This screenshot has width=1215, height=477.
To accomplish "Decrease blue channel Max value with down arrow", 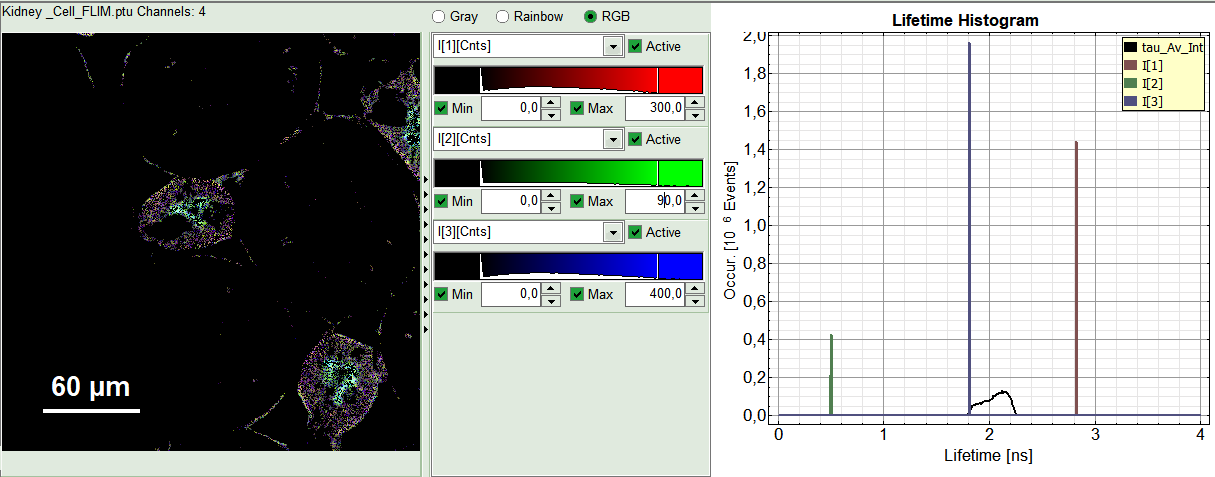I will (694, 300).
